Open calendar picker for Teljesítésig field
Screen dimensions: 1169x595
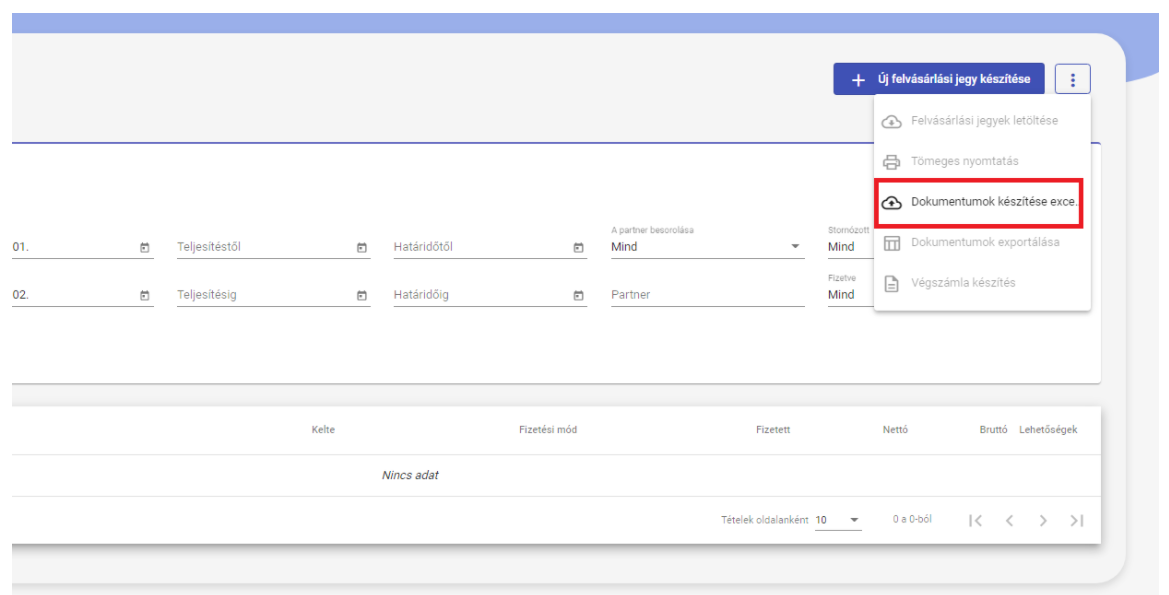362,295
